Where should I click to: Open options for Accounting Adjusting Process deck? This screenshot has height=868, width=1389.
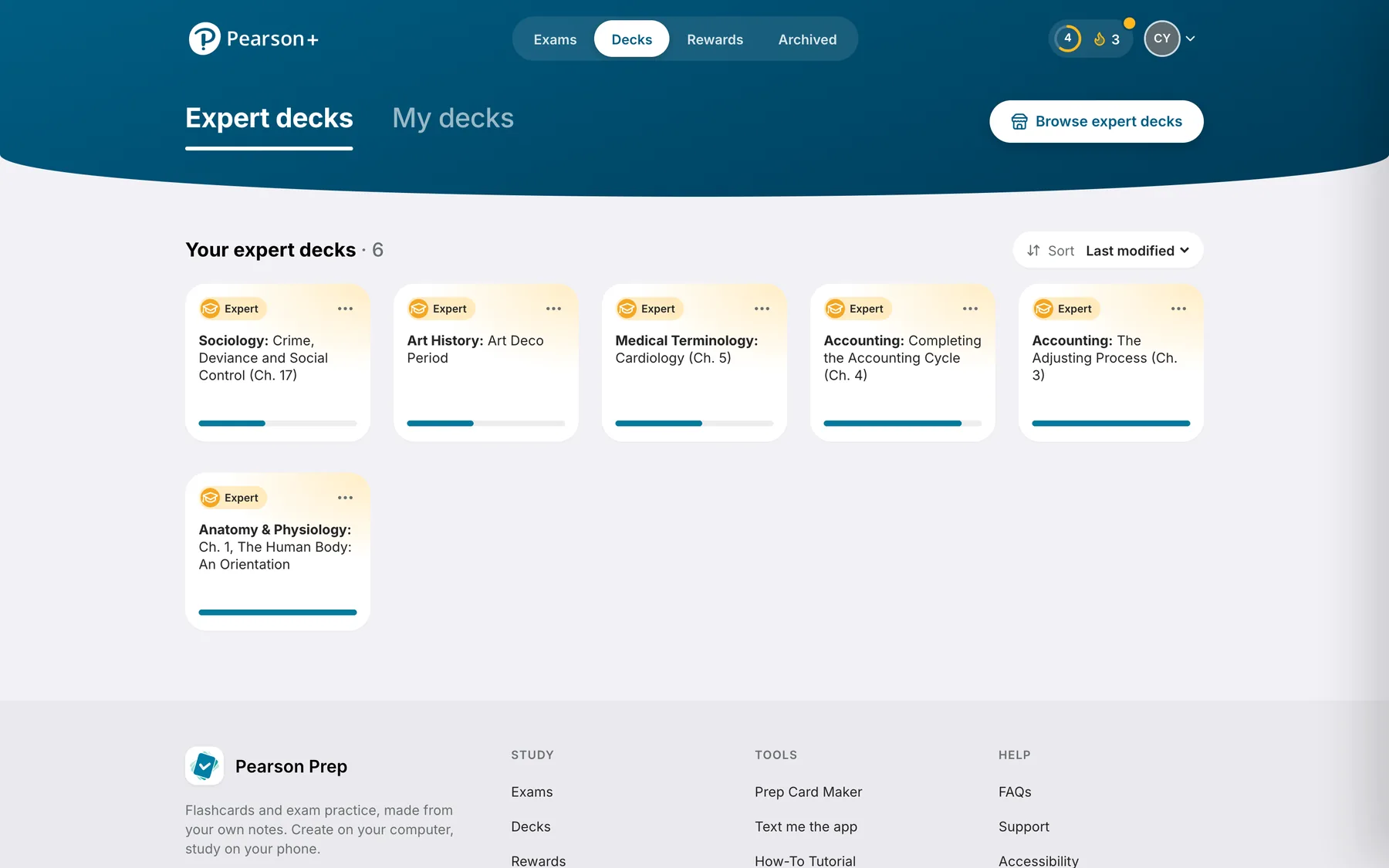coord(1178,309)
